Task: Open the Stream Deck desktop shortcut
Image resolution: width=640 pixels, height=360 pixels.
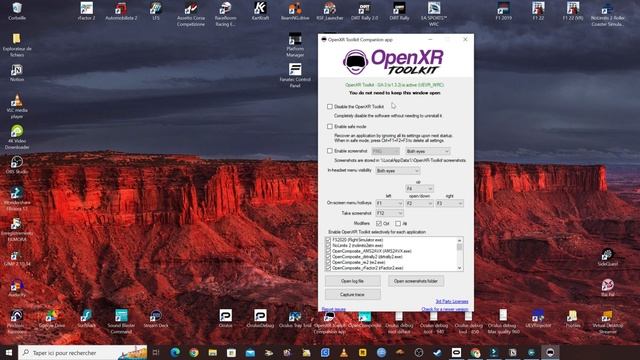Action: pyautogui.click(x=156, y=318)
